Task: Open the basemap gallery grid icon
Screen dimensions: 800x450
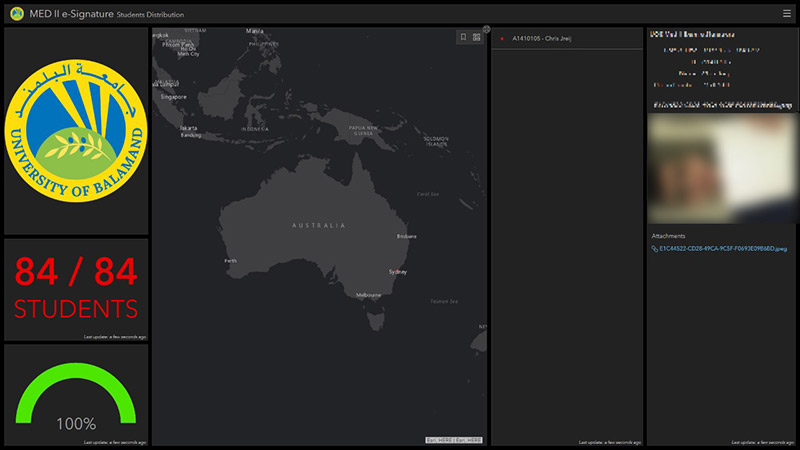Action: click(477, 37)
